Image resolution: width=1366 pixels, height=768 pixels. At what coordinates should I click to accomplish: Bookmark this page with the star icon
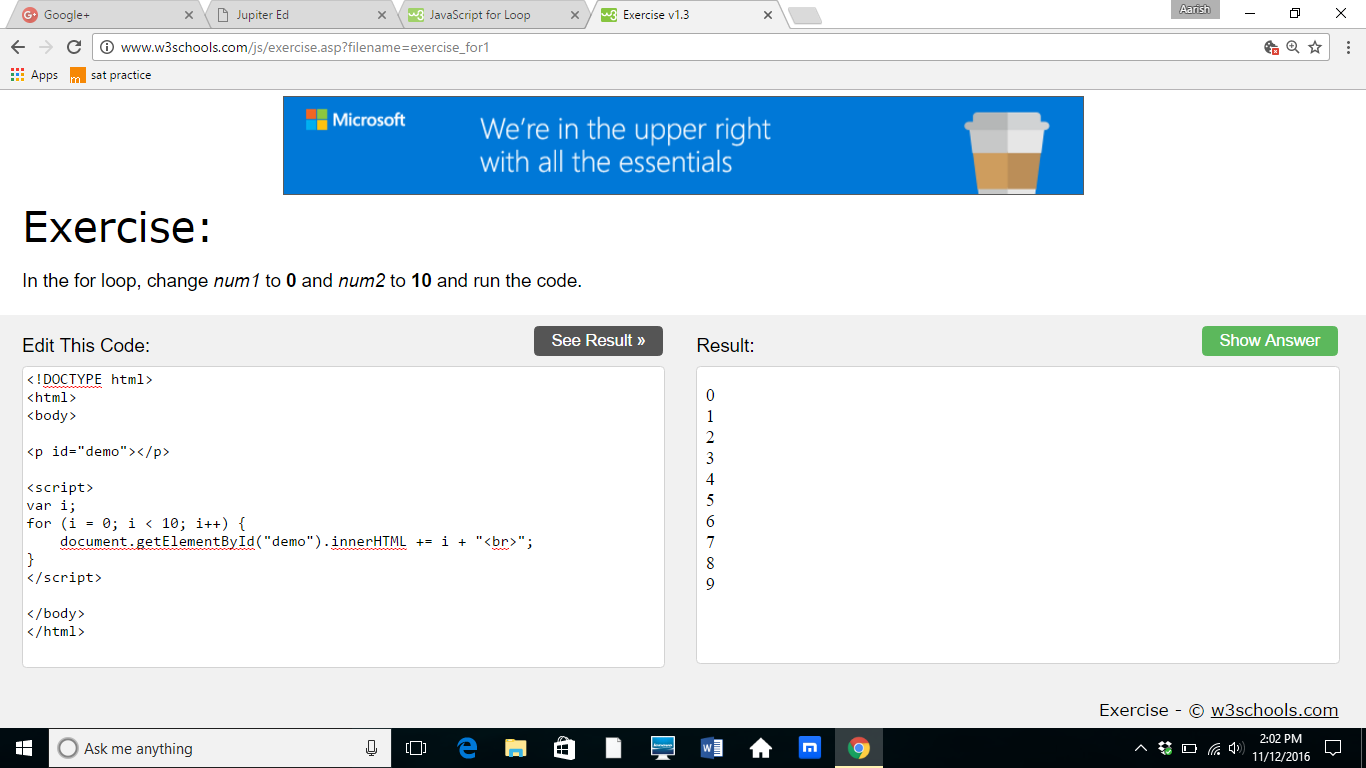click(1315, 47)
